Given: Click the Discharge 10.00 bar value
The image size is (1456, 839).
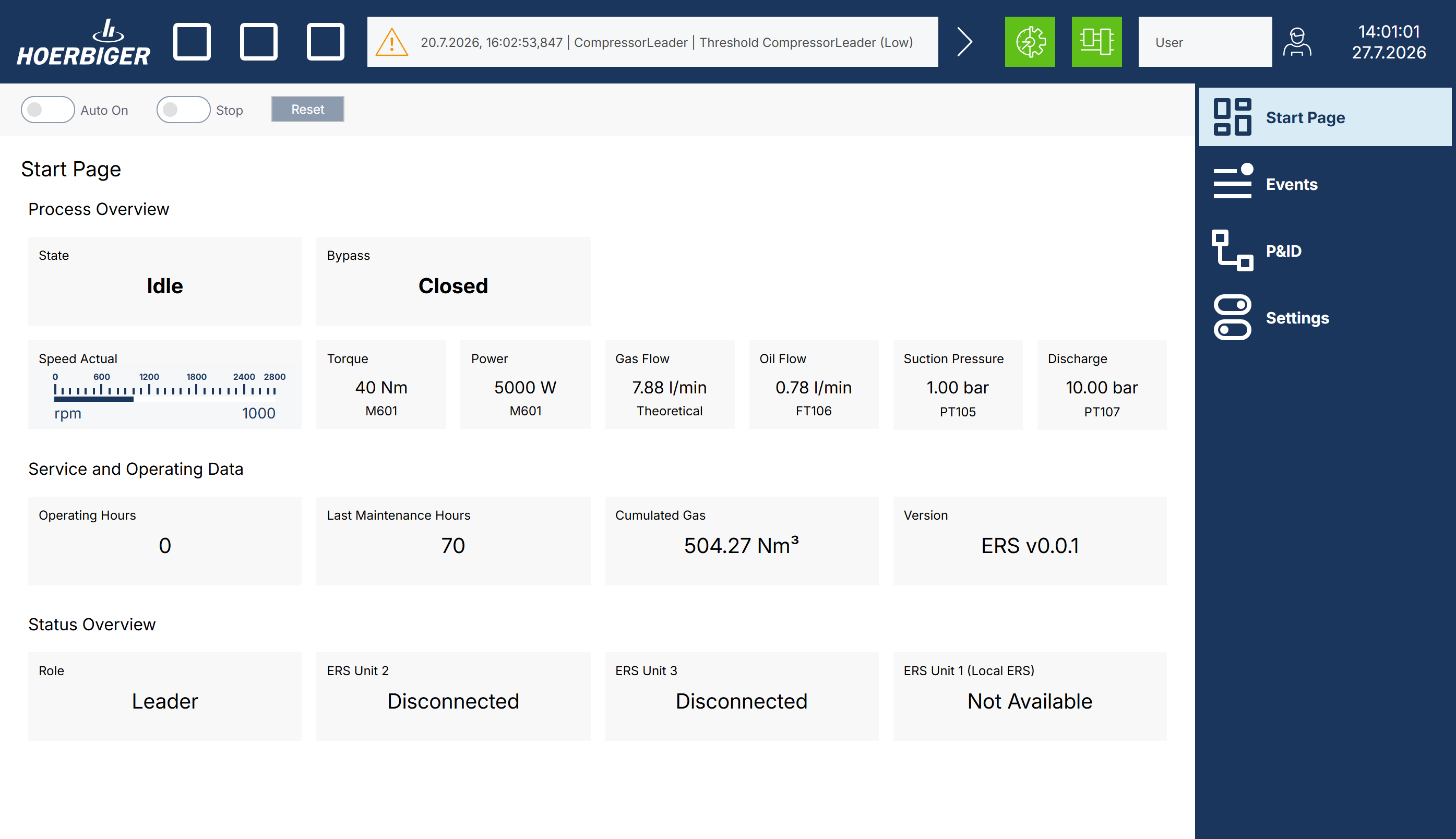Looking at the screenshot, I should (1102, 387).
